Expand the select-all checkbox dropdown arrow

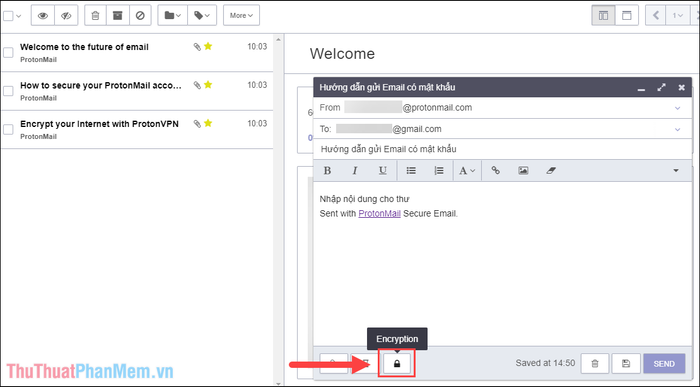(x=19, y=16)
